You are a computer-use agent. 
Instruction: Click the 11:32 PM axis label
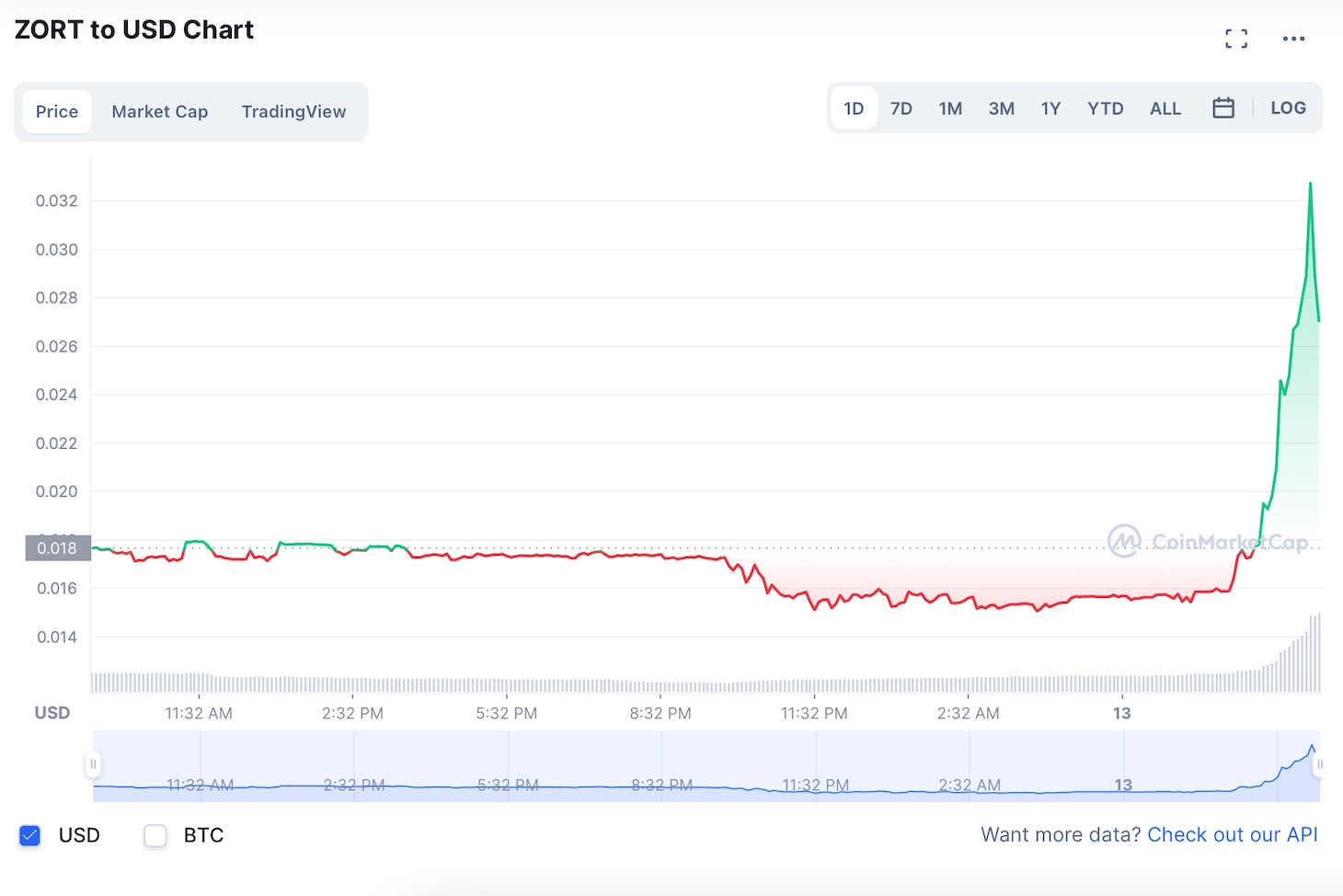click(x=814, y=713)
